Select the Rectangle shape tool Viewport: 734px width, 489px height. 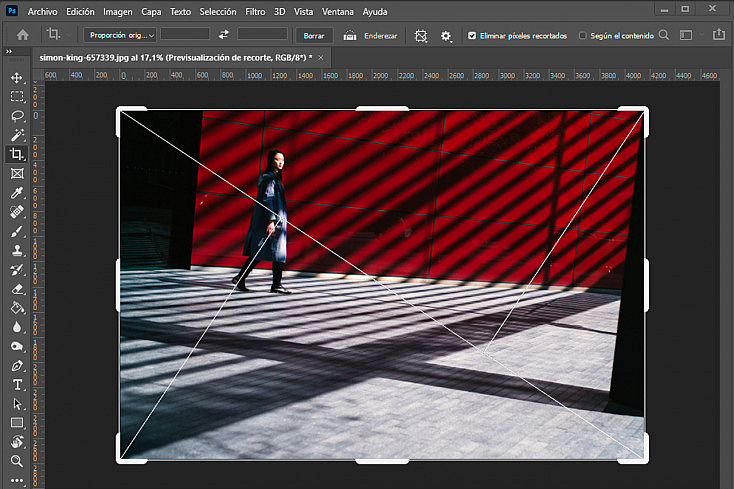[17, 423]
